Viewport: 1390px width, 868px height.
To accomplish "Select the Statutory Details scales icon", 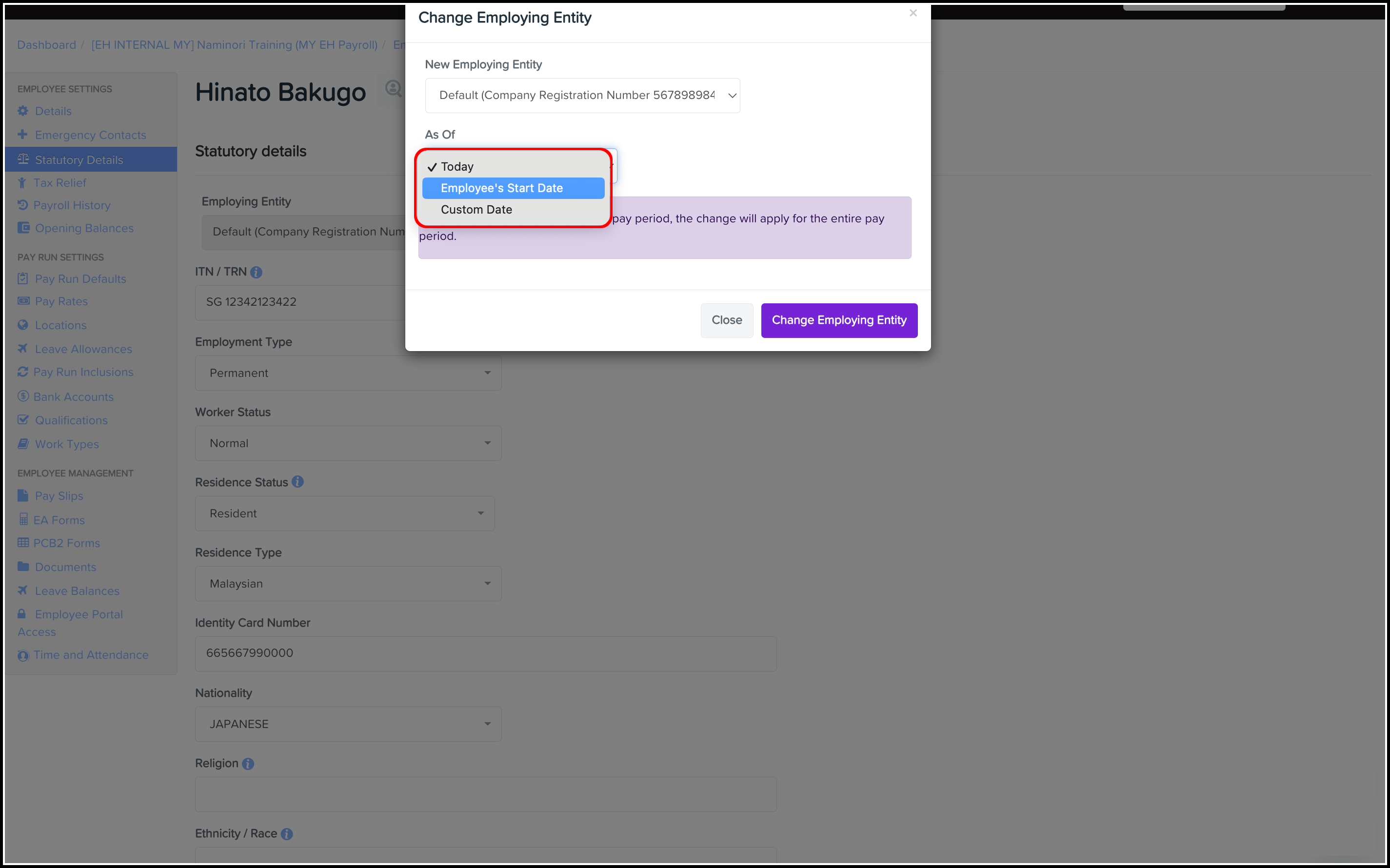I will 23,159.
